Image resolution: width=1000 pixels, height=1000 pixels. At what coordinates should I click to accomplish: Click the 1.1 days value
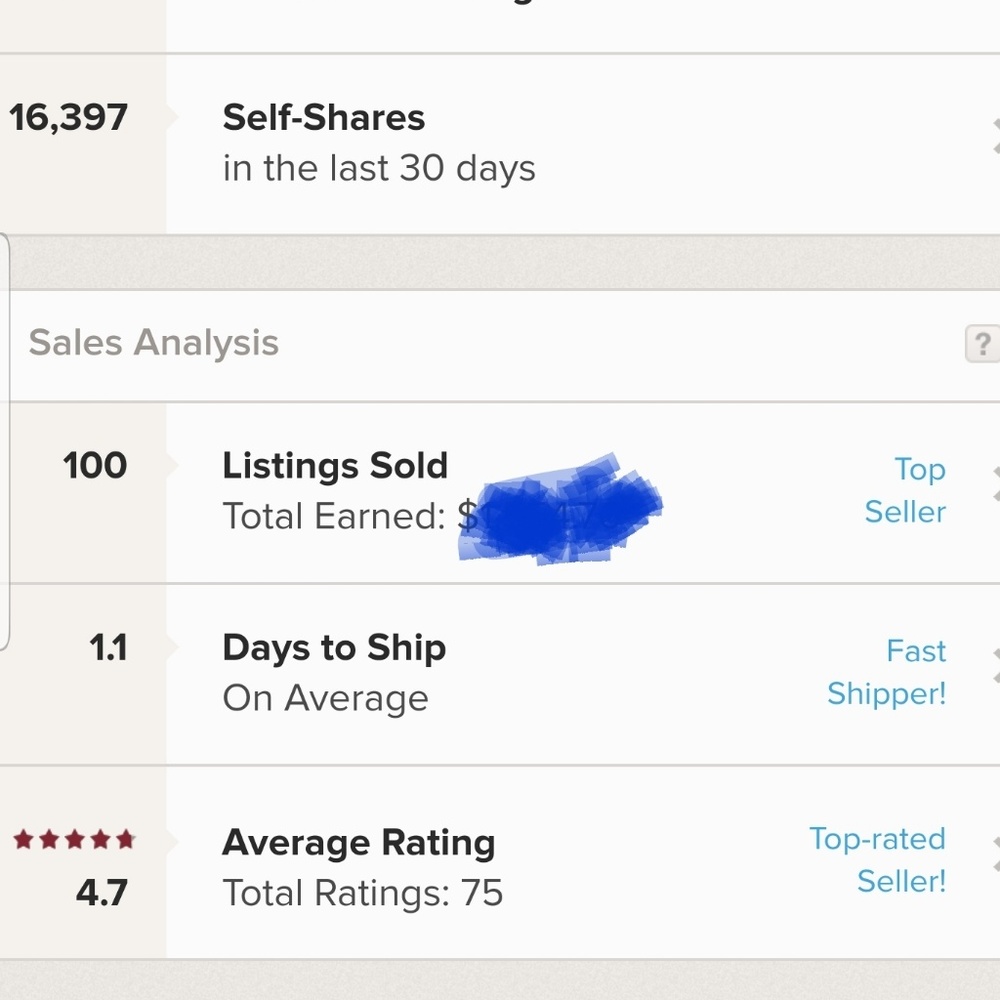[108, 648]
